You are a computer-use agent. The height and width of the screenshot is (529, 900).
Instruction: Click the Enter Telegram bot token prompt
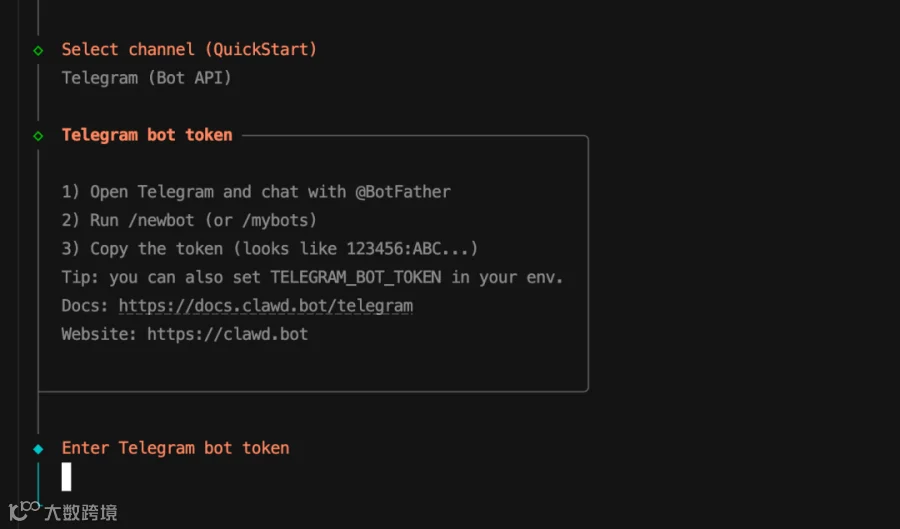coord(176,448)
